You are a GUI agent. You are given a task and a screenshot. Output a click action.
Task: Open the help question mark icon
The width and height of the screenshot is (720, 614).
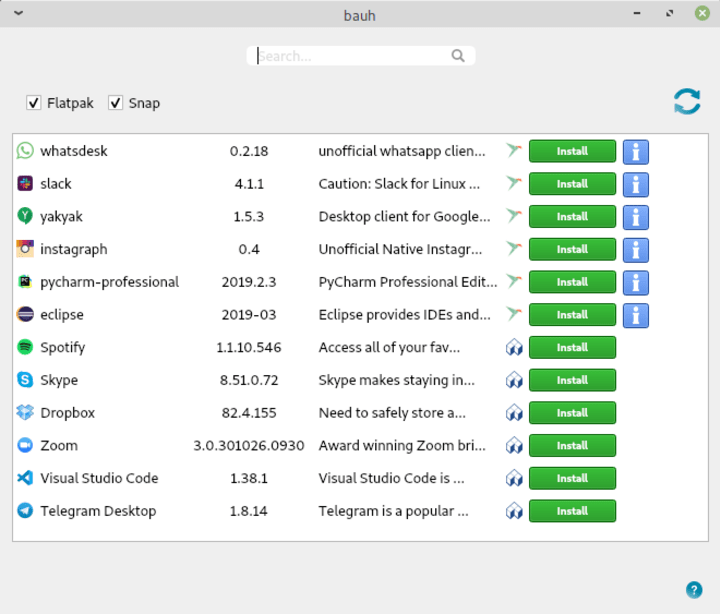click(694, 590)
